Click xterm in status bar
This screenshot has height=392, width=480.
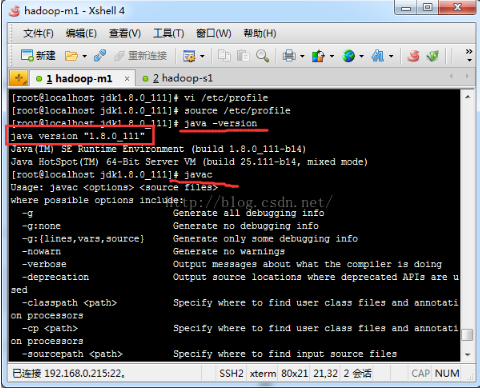[263, 374]
